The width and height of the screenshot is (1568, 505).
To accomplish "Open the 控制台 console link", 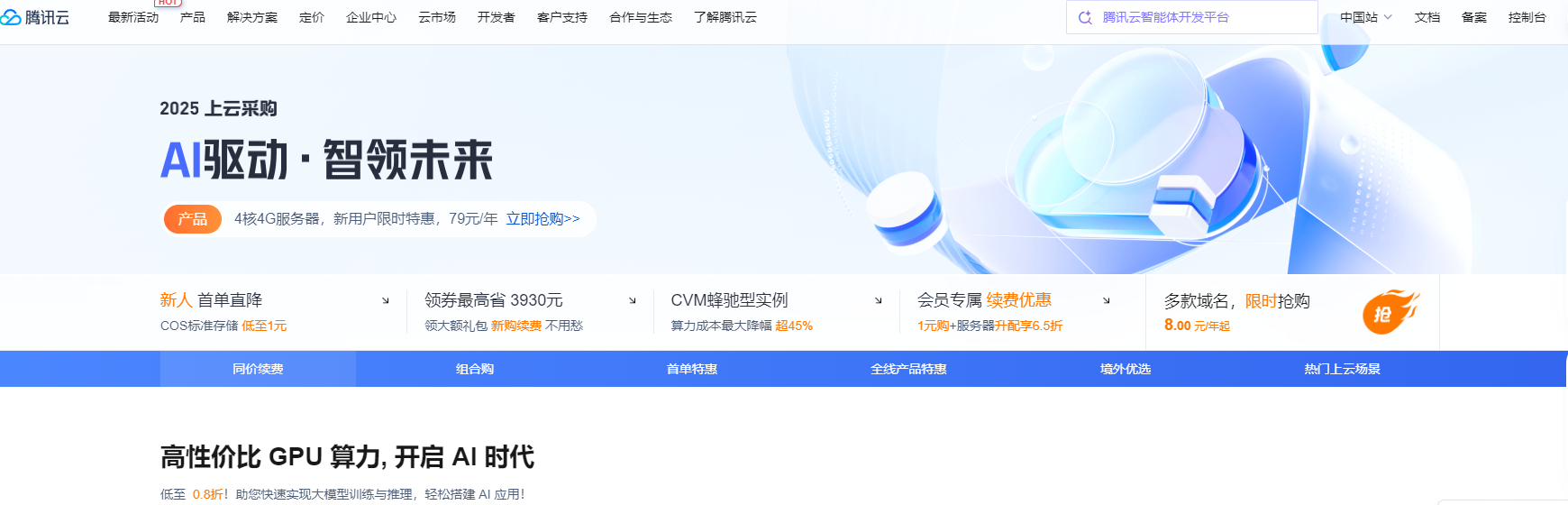I will point(1527,17).
